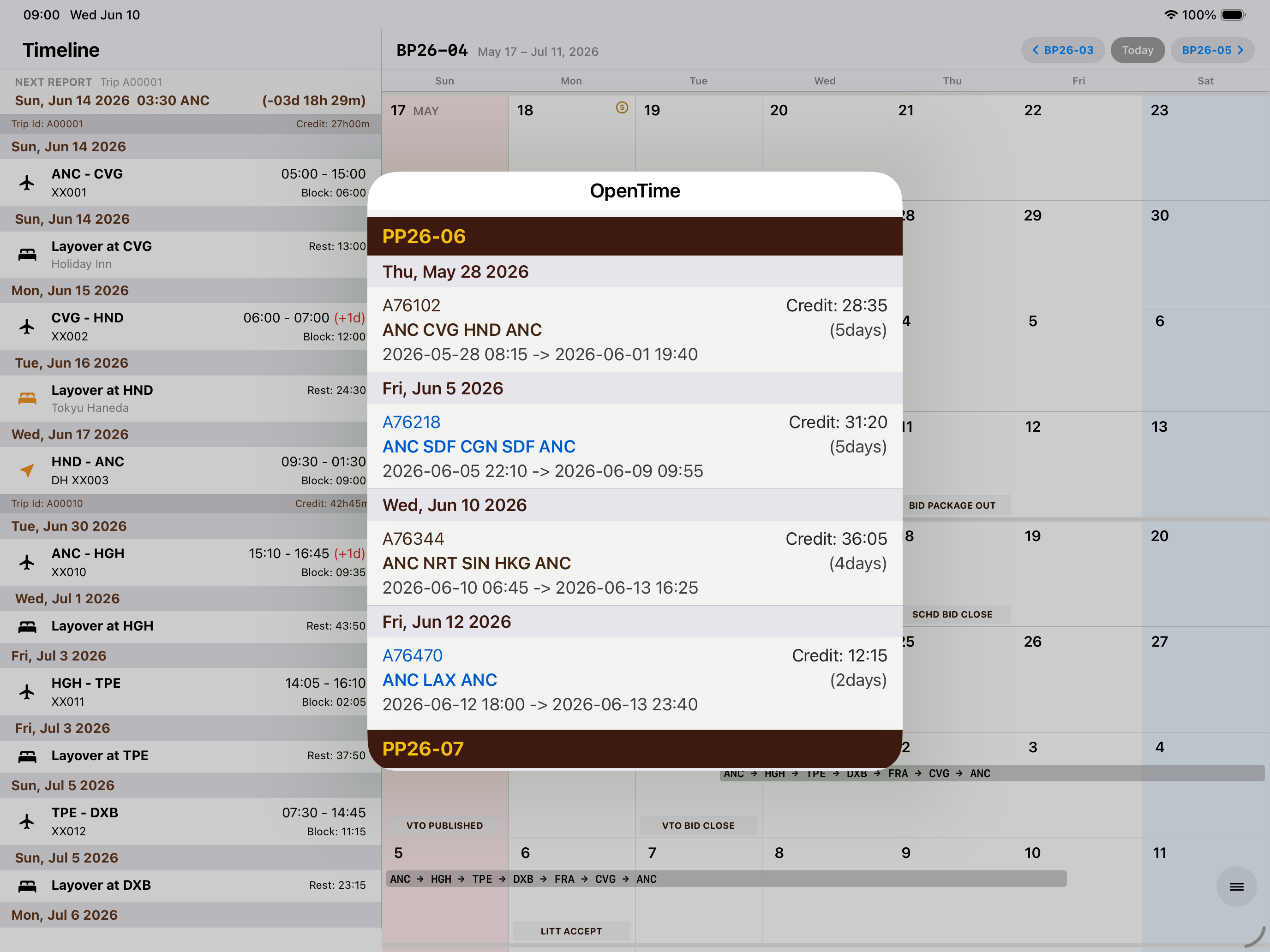1270x952 pixels.
Task: Tap the bed icon for Layover at HGH
Action: pyautogui.click(x=27, y=627)
